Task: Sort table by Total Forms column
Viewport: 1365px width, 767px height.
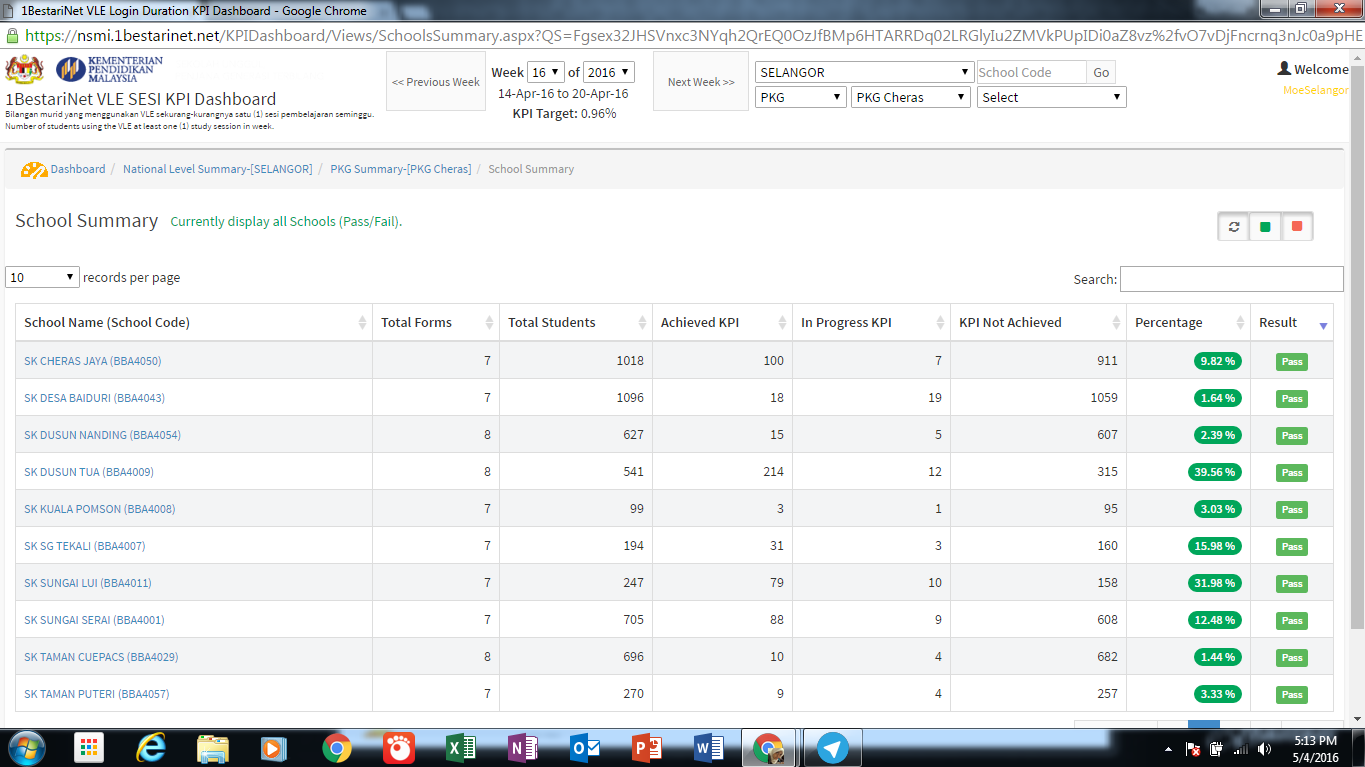Action: click(436, 322)
